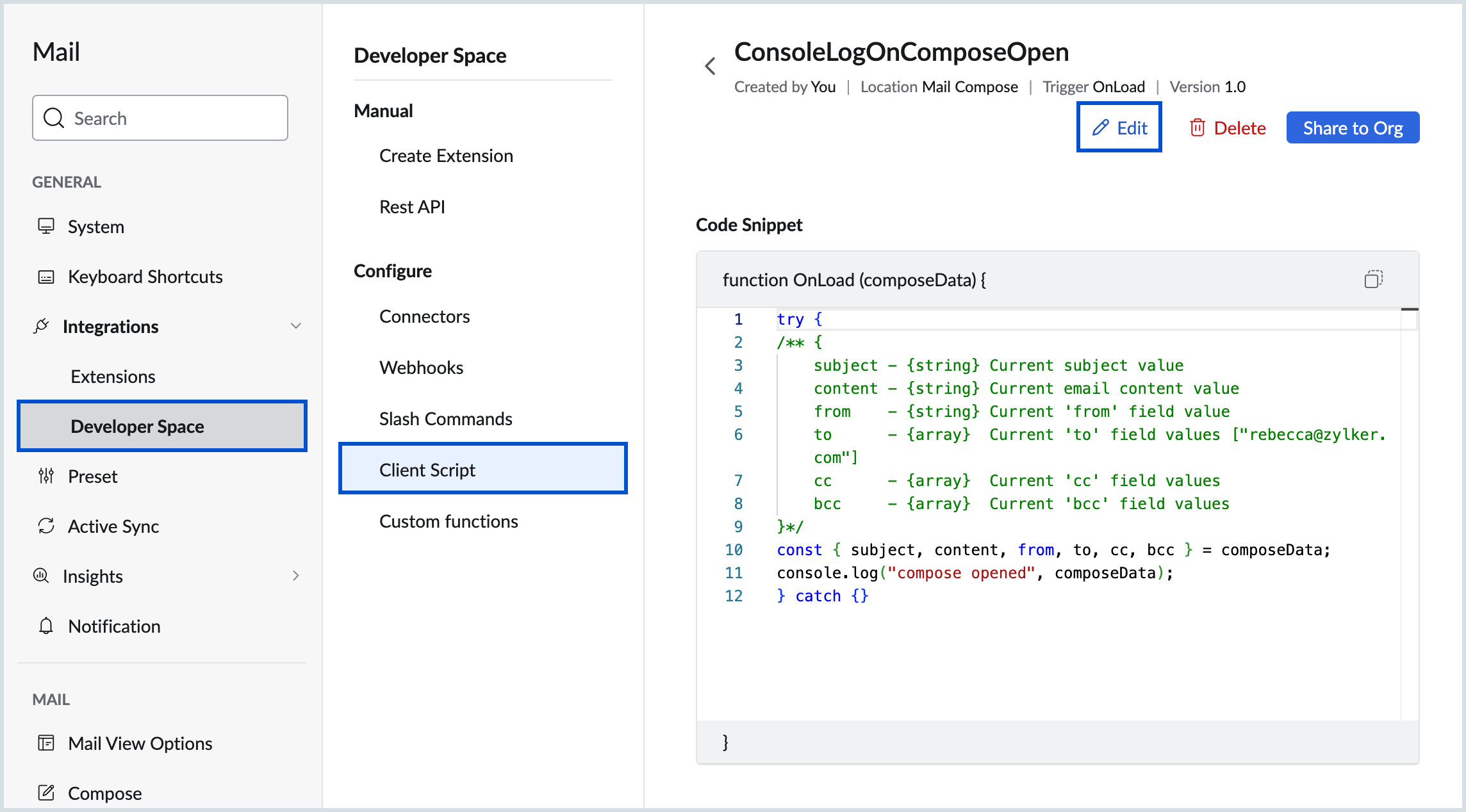This screenshot has height=812, width=1466.
Task: Open the Webhooks configuration page
Action: pos(421,368)
